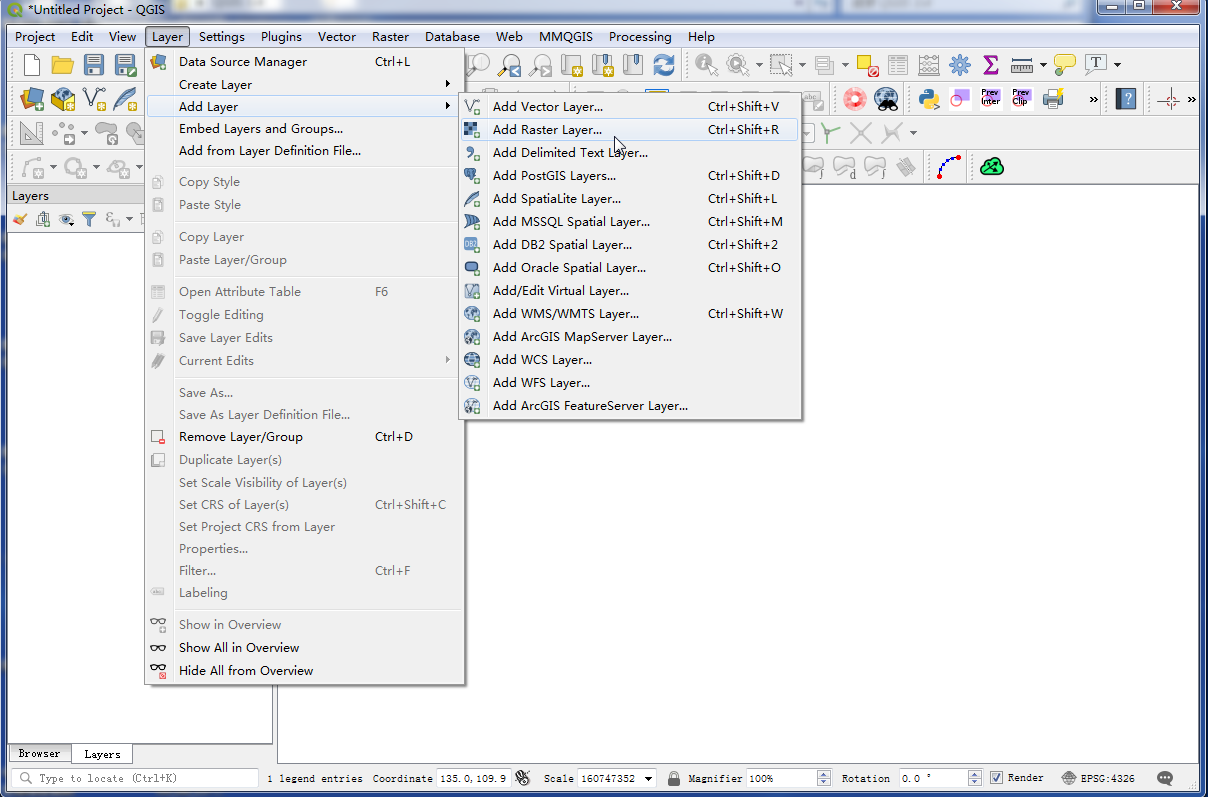Click Remove Layer/Group entry
Image resolution: width=1208 pixels, height=797 pixels.
[x=305, y=436]
